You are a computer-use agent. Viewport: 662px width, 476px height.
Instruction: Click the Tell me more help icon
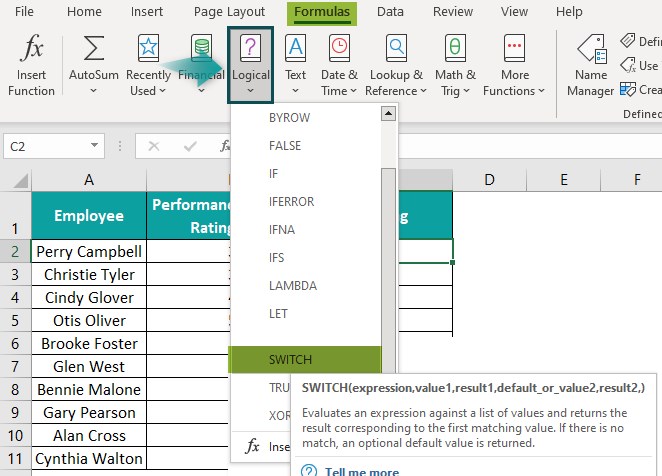[309, 471]
